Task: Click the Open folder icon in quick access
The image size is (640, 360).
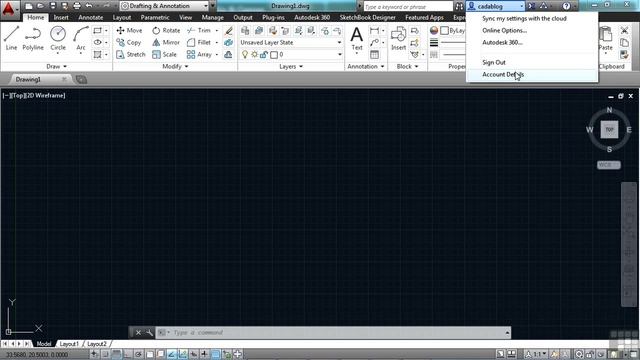Action: point(40,6)
